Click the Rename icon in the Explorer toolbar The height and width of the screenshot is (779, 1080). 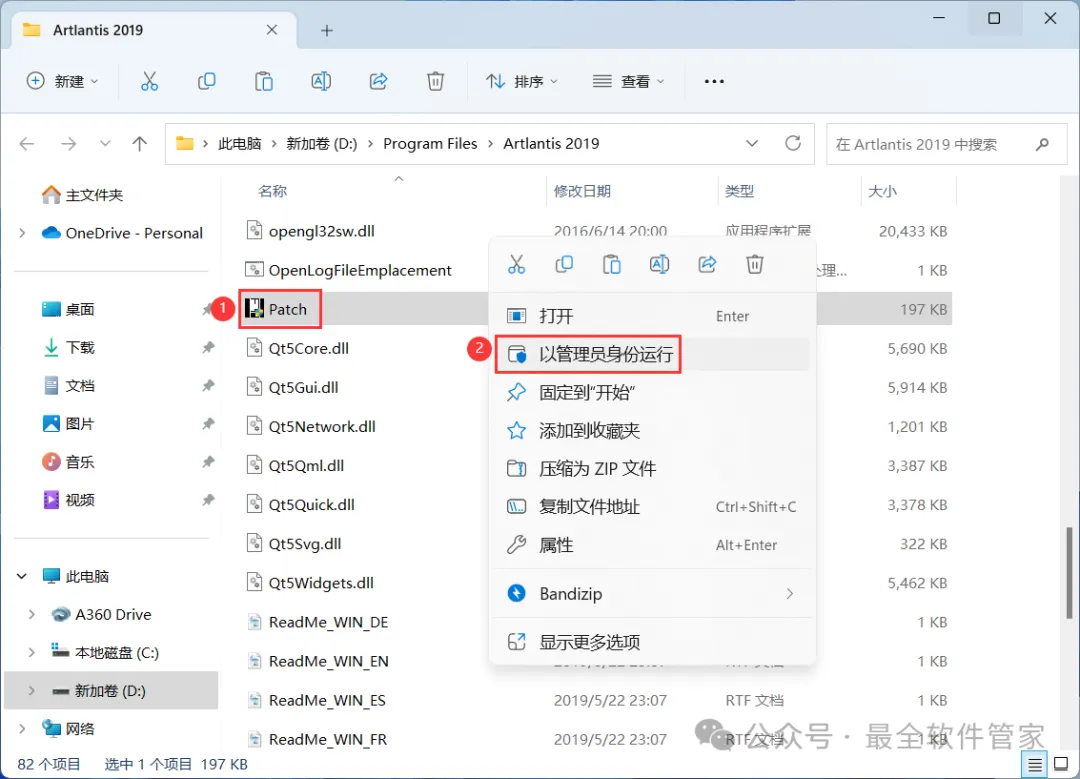point(321,81)
